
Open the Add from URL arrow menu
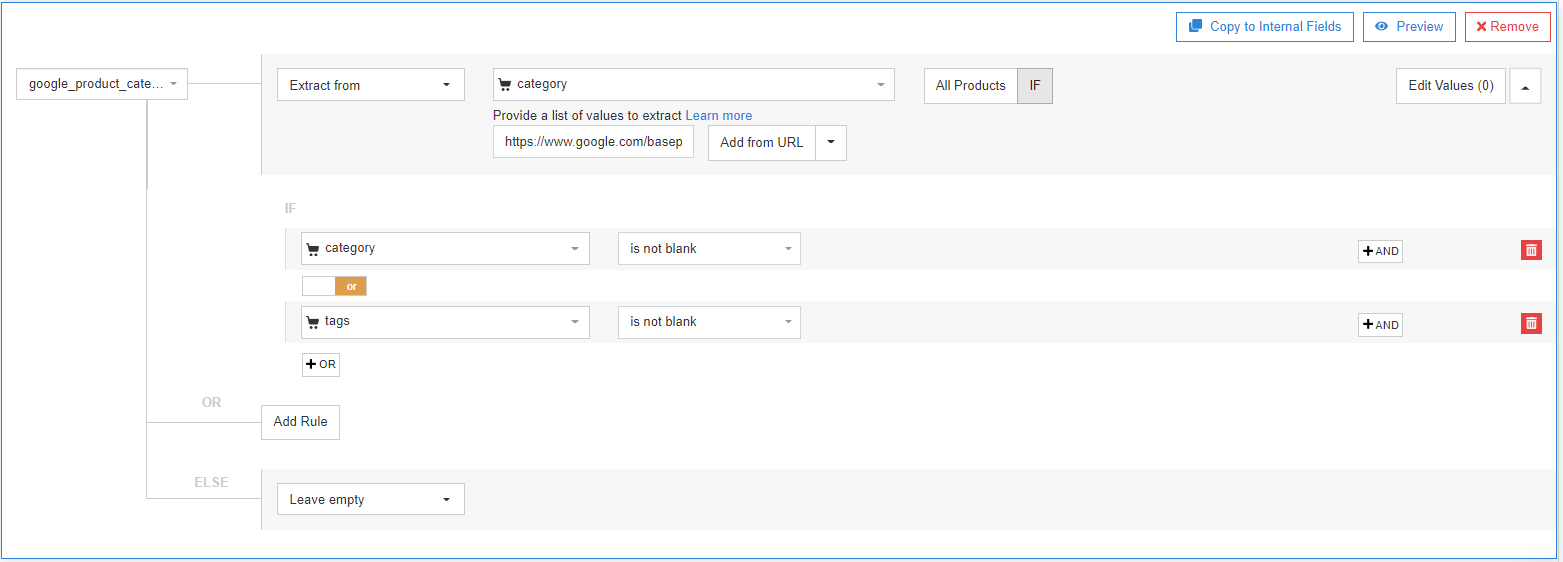pyautogui.click(x=831, y=142)
